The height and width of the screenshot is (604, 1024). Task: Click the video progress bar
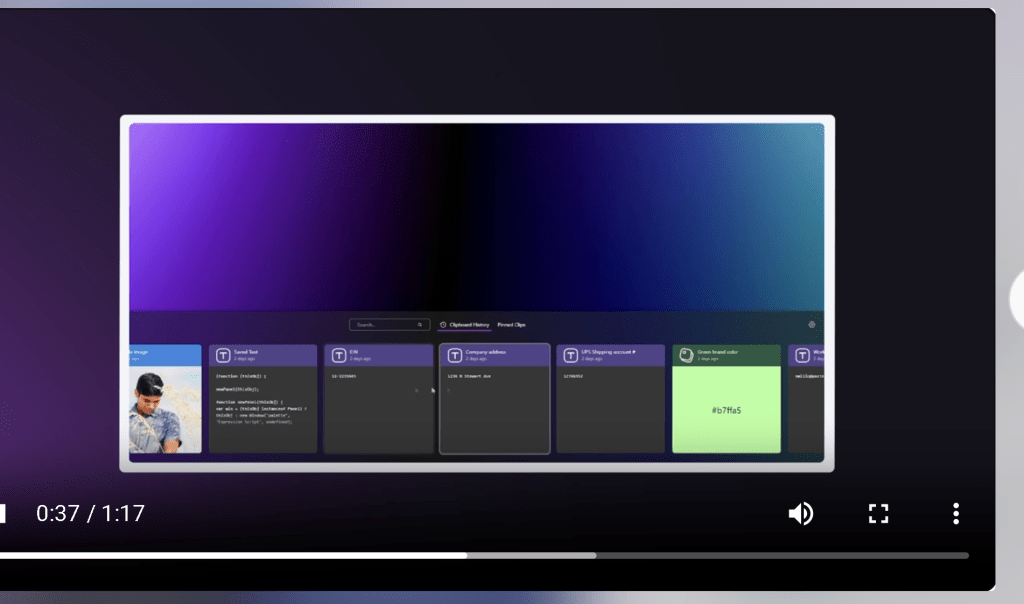[x=484, y=556]
